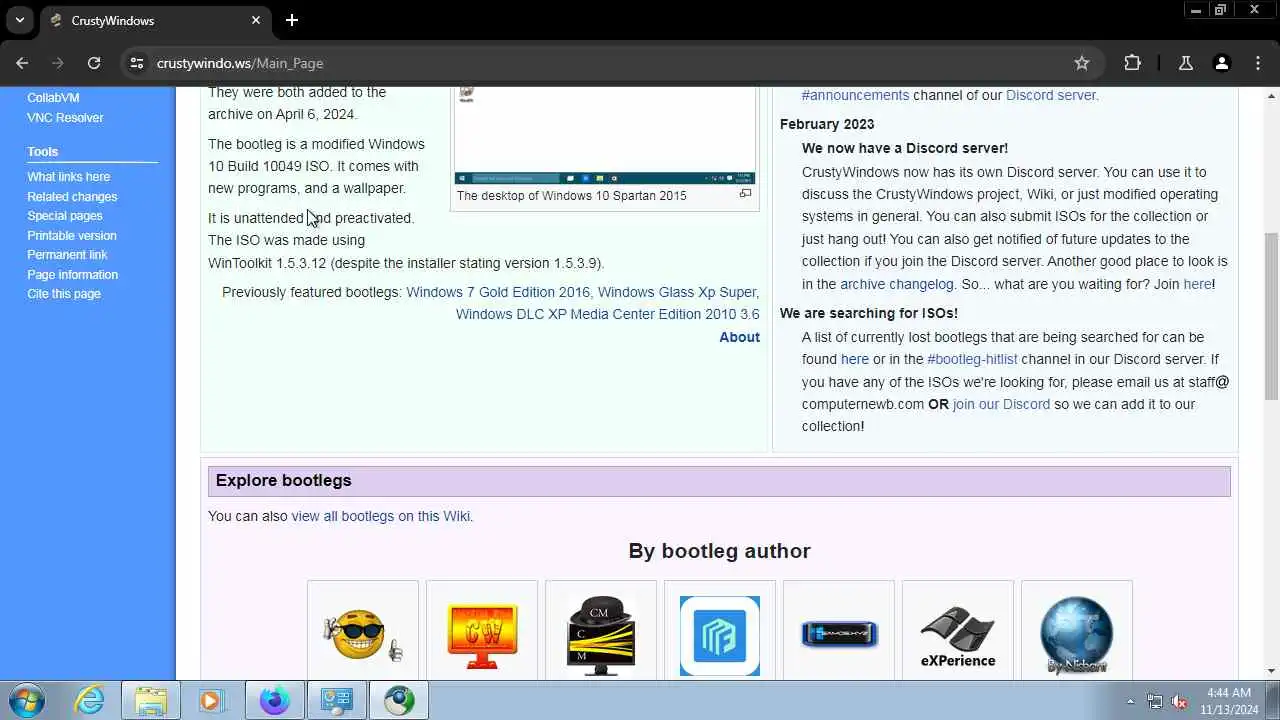The image size is (1280, 720).
Task: Open a new tab with plus button
Action: pos(291,20)
